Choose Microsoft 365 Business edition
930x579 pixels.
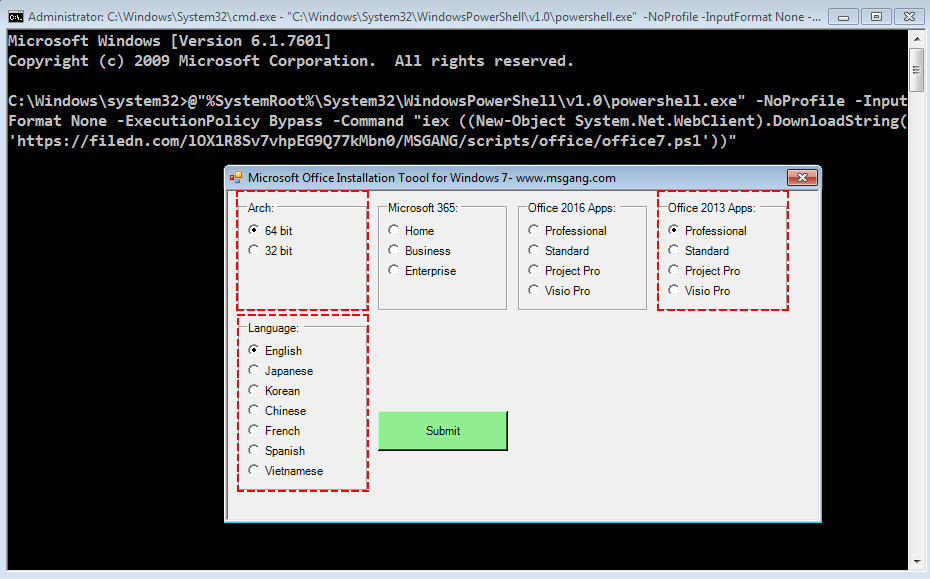419,250
